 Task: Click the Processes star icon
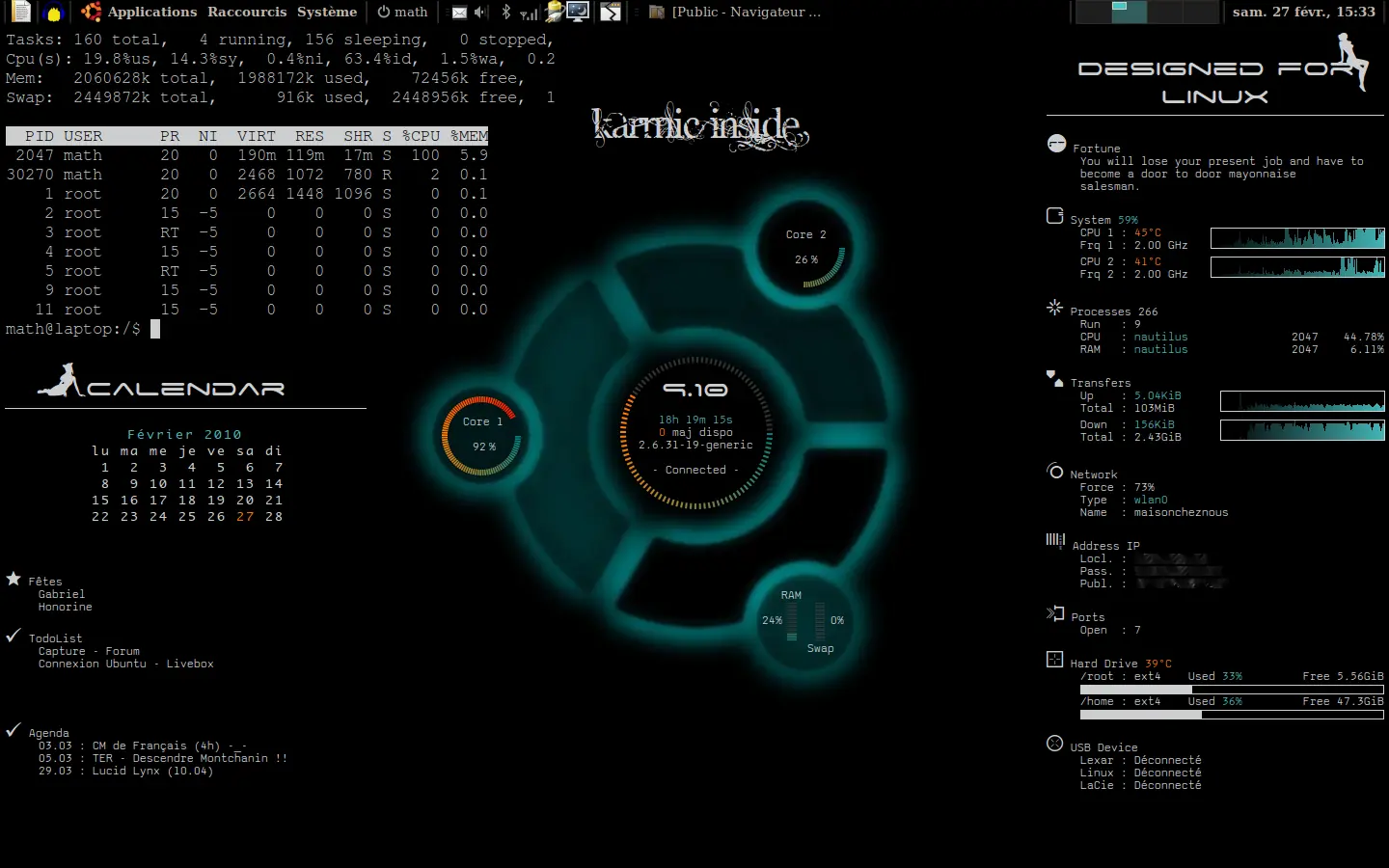pos(1054,308)
